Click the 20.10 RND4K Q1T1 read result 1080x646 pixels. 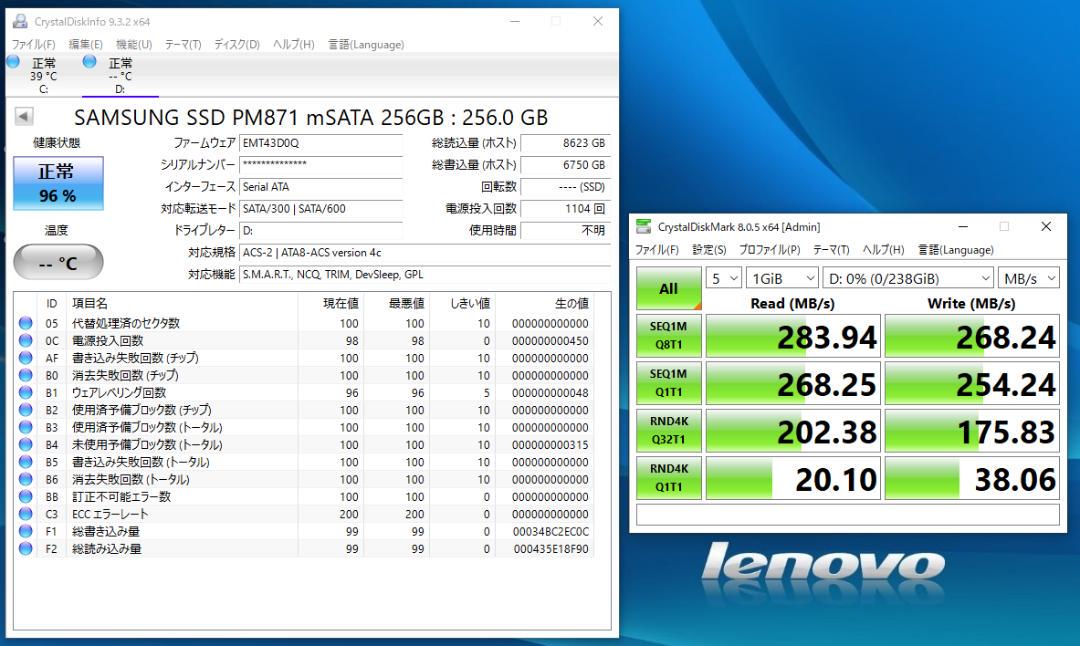pyautogui.click(x=793, y=479)
